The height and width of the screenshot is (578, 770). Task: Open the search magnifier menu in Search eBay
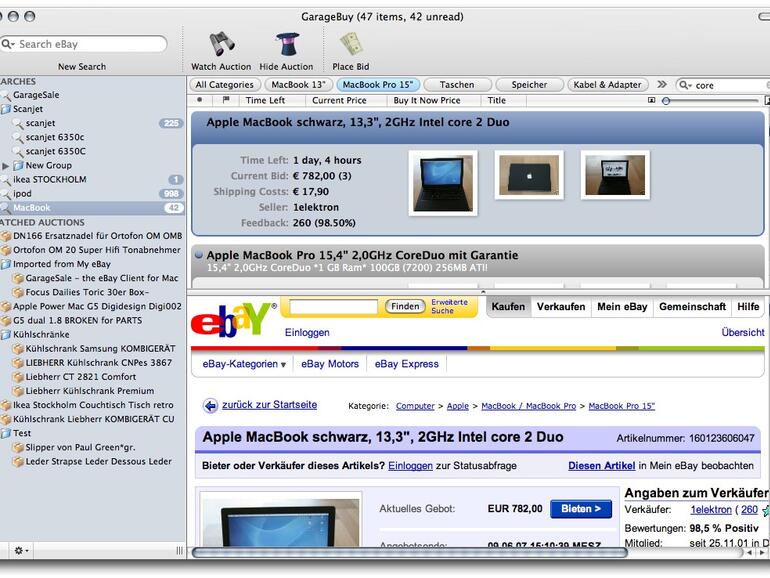[8, 44]
